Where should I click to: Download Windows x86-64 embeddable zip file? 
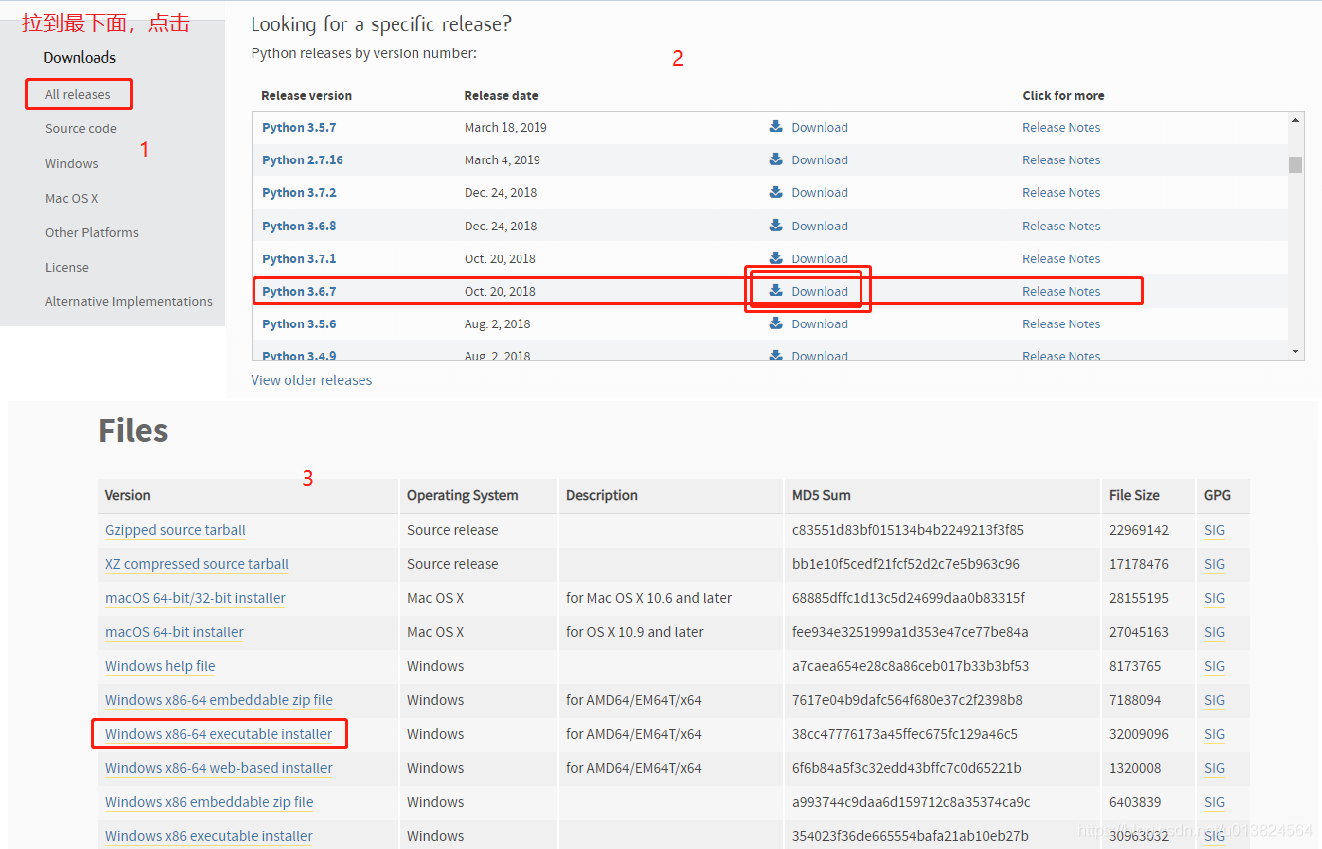tap(219, 700)
